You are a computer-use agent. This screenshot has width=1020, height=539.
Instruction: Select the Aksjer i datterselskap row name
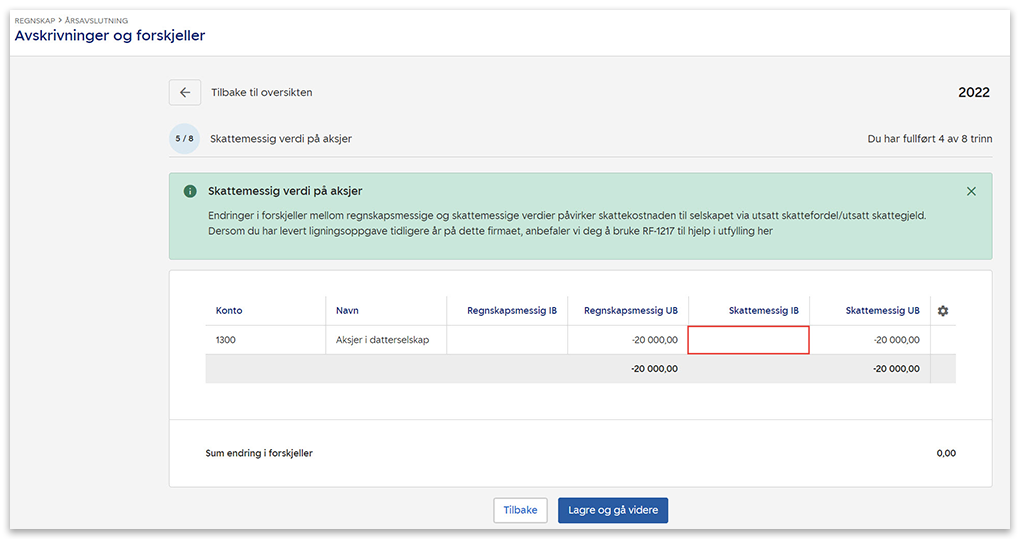[x=382, y=340]
